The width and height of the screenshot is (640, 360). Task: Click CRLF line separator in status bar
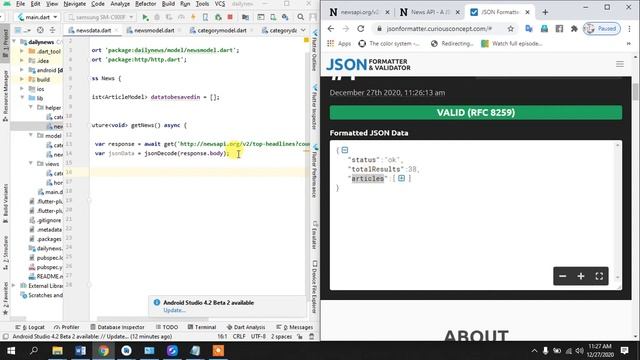click(x=239, y=337)
